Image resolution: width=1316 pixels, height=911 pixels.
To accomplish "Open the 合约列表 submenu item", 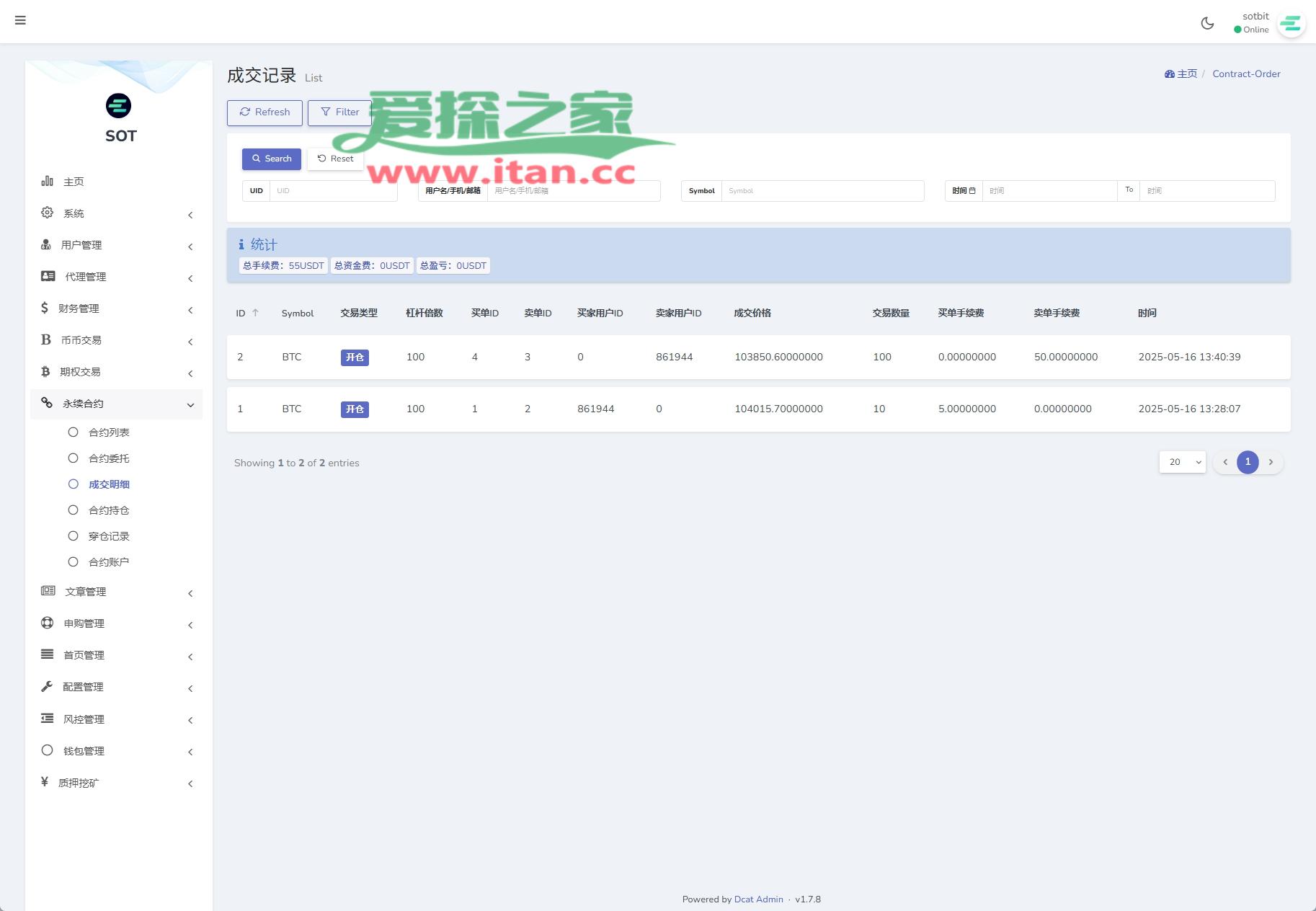I will 109,432.
